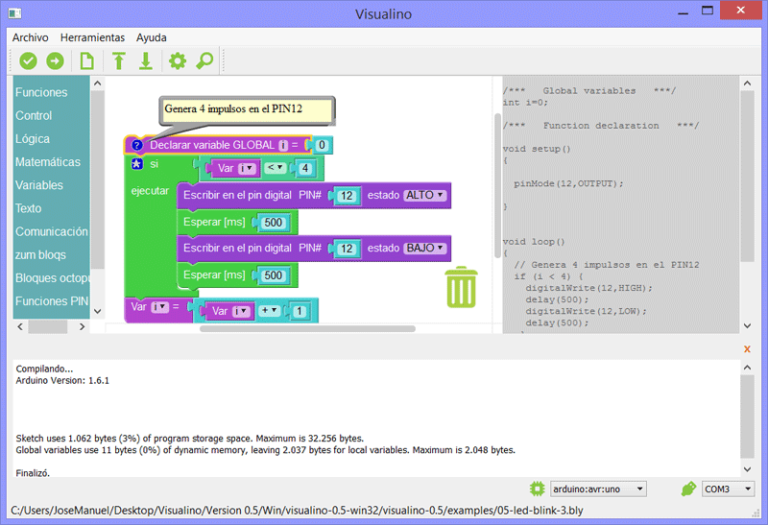Image resolution: width=768 pixels, height=525 pixels.
Task: Click the magnifier serial monitor icon
Action: click(204, 61)
